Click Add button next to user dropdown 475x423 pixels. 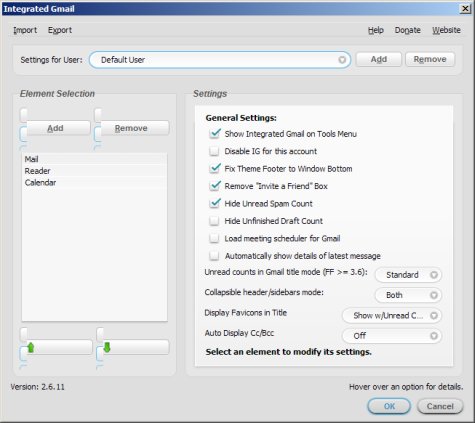[x=379, y=59]
